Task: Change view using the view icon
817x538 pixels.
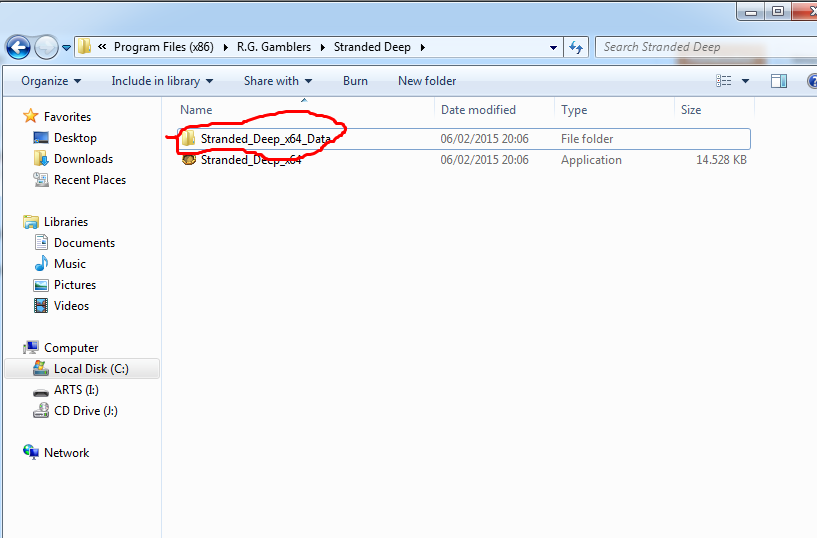Action: pos(724,81)
